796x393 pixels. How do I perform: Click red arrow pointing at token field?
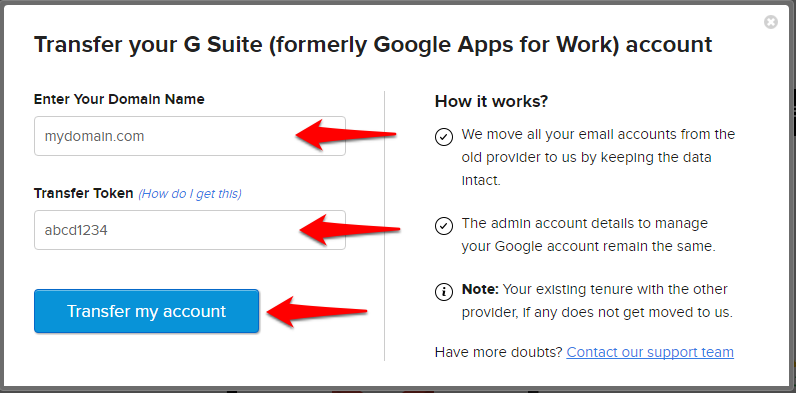[349, 230]
